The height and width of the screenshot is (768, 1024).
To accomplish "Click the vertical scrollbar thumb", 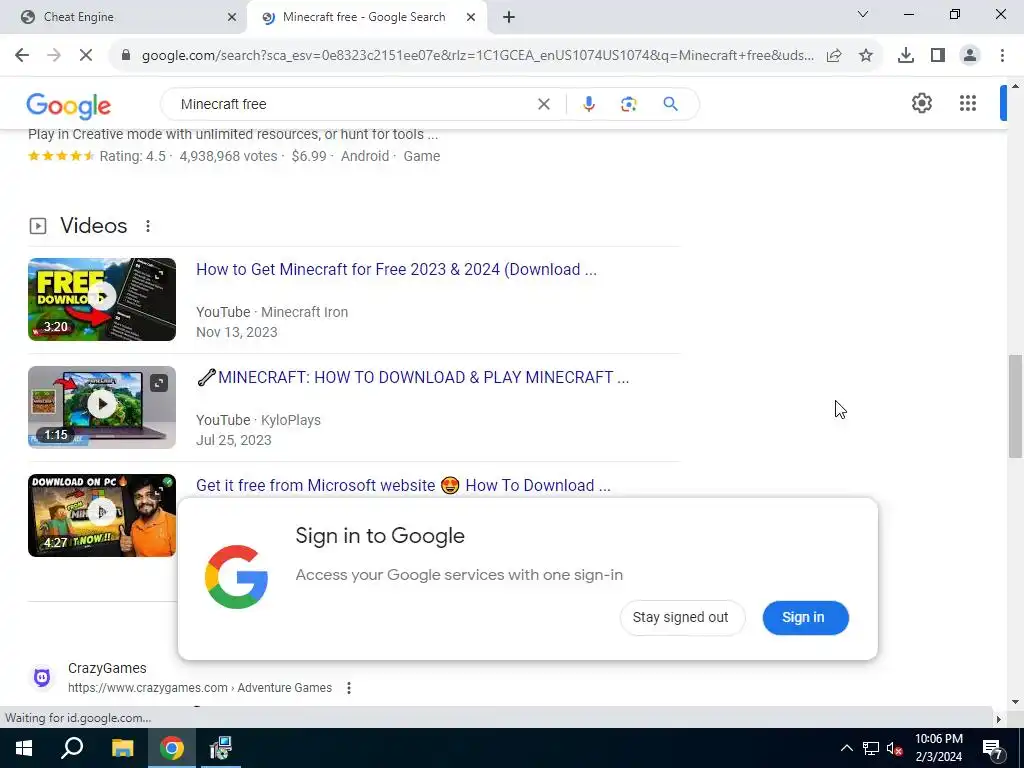I will click(1015, 406).
